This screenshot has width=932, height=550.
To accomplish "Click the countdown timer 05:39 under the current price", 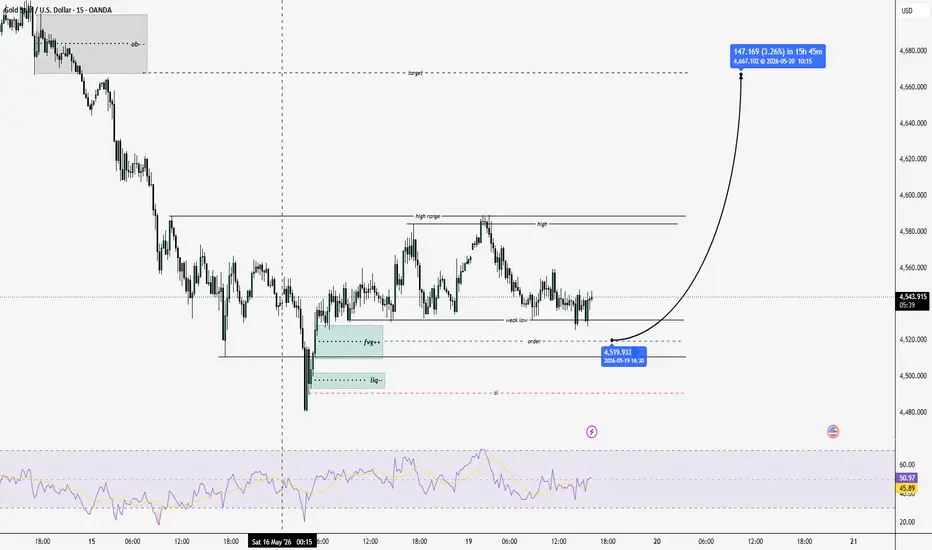I will (907, 305).
